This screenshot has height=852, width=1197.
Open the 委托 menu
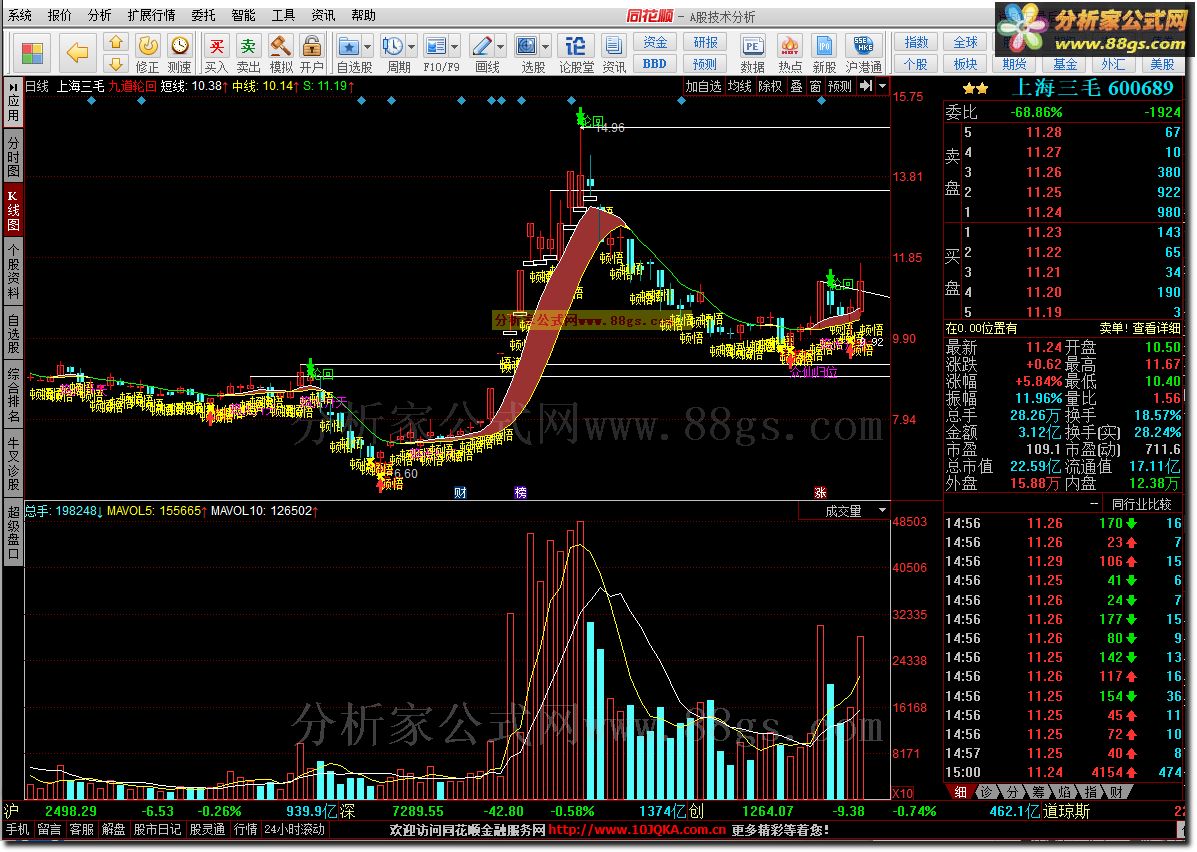tap(203, 15)
